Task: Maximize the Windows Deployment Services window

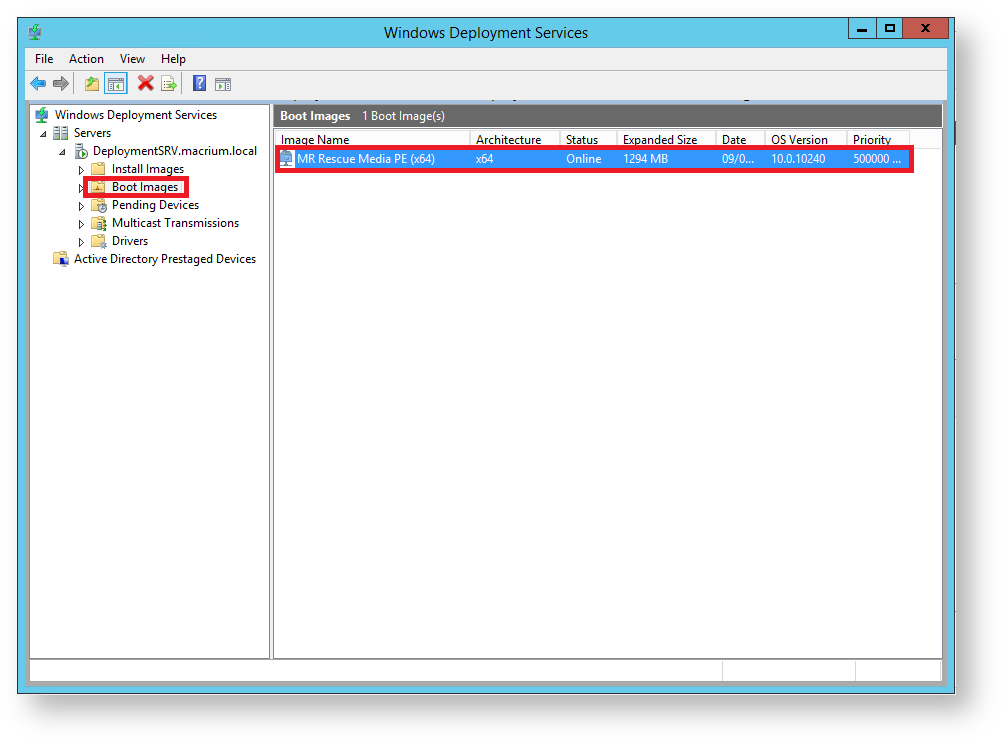Action: (889, 29)
